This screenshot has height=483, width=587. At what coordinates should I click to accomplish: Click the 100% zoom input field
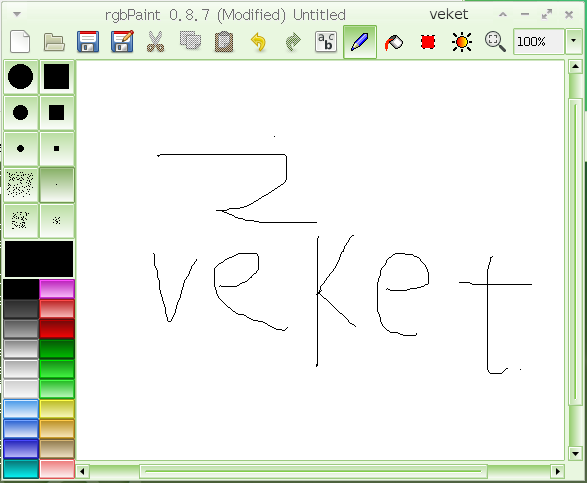point(538,41)
